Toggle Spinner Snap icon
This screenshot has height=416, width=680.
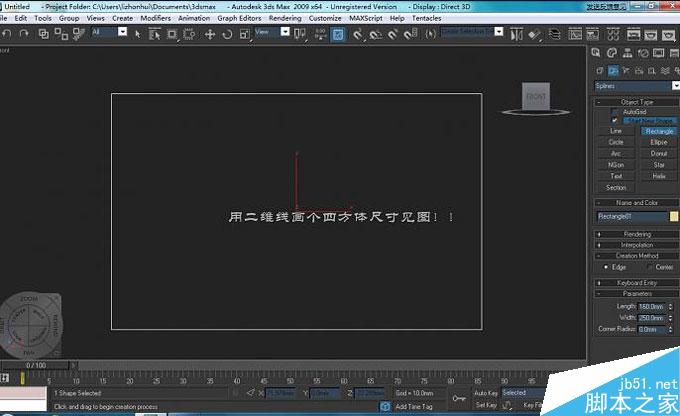[411, 34]
